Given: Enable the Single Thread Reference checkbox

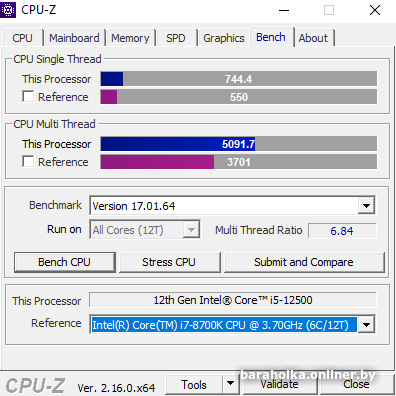Looking at the screenshot, I should (28, 97).
